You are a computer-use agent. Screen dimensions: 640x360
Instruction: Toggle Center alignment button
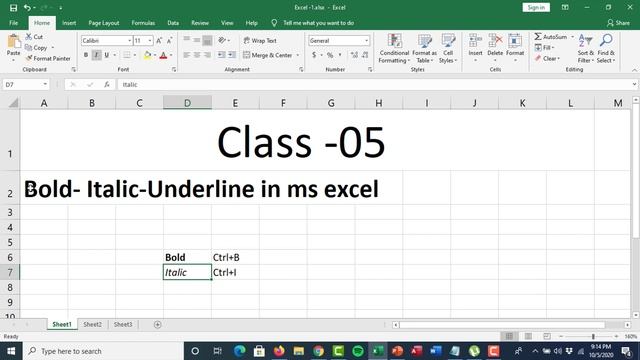tap(197, 55)
